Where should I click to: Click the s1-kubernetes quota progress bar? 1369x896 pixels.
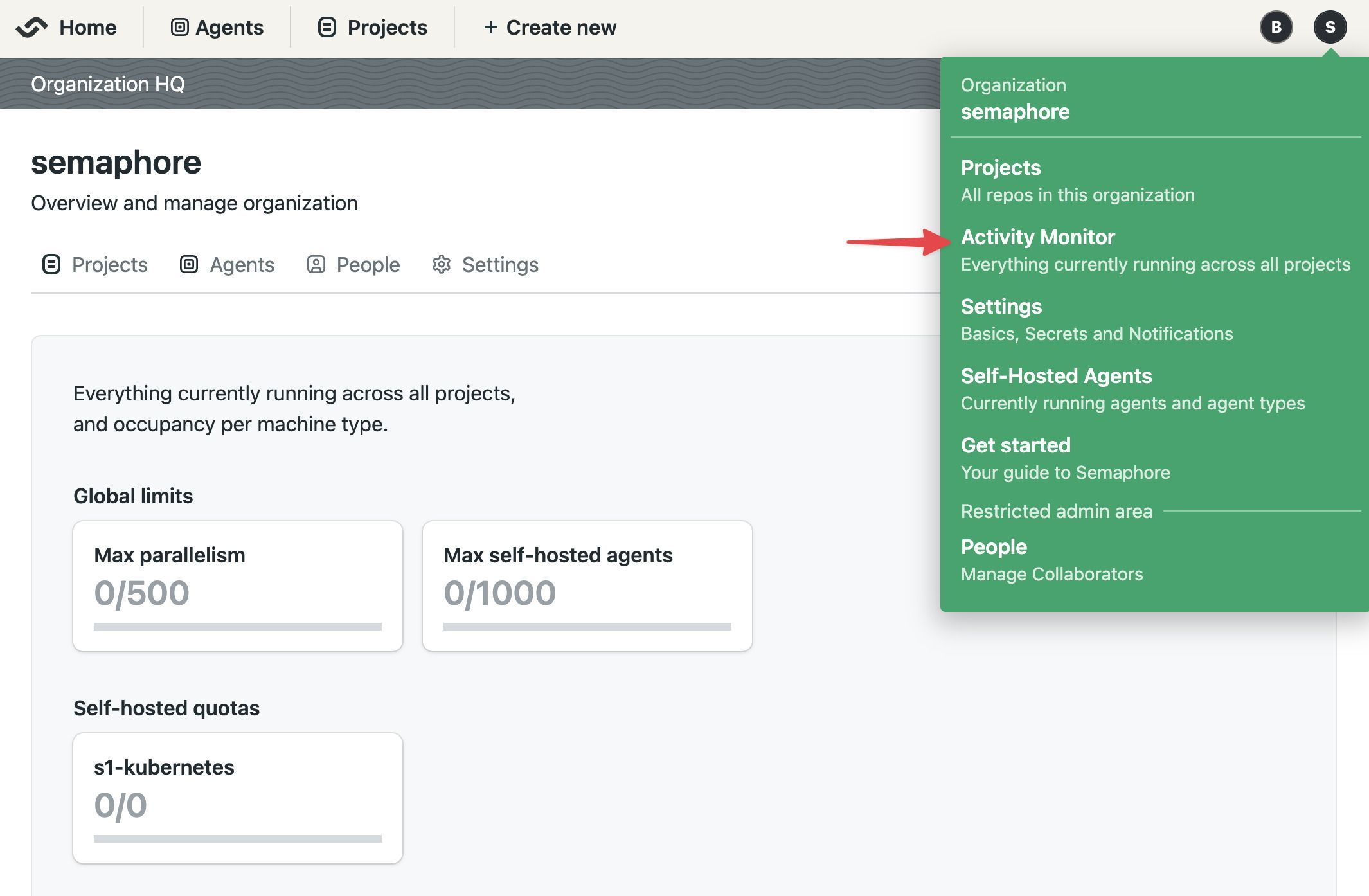(238, 839)
